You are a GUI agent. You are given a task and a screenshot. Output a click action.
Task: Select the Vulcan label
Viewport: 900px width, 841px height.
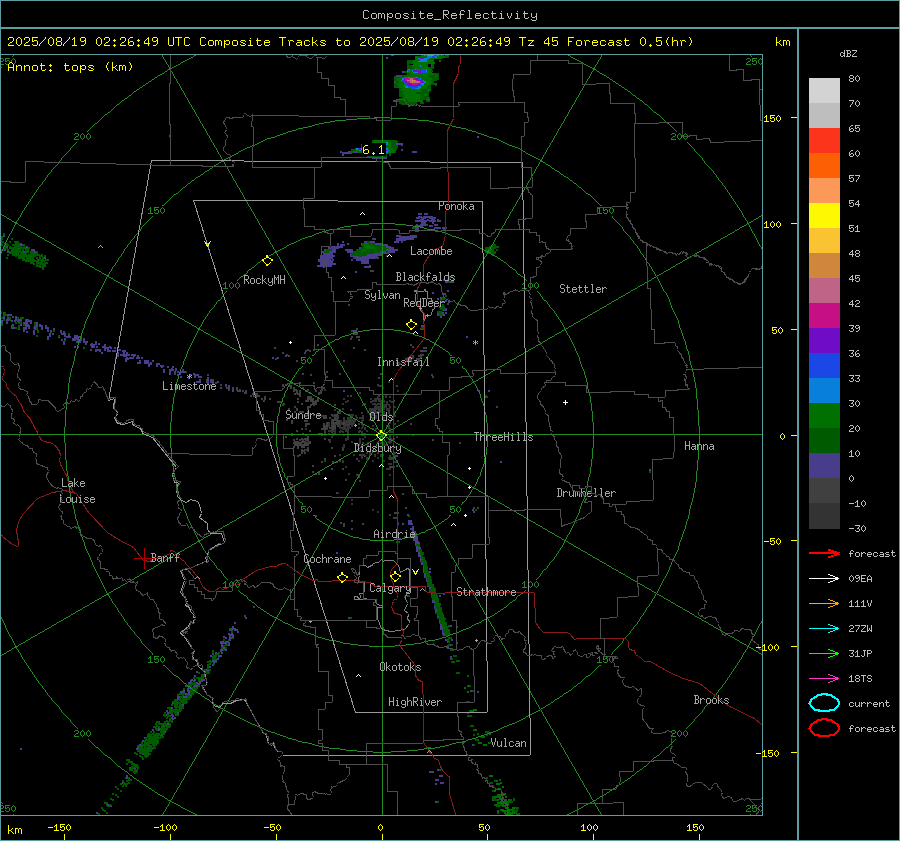pyautogui.click(x=508, y=743)
